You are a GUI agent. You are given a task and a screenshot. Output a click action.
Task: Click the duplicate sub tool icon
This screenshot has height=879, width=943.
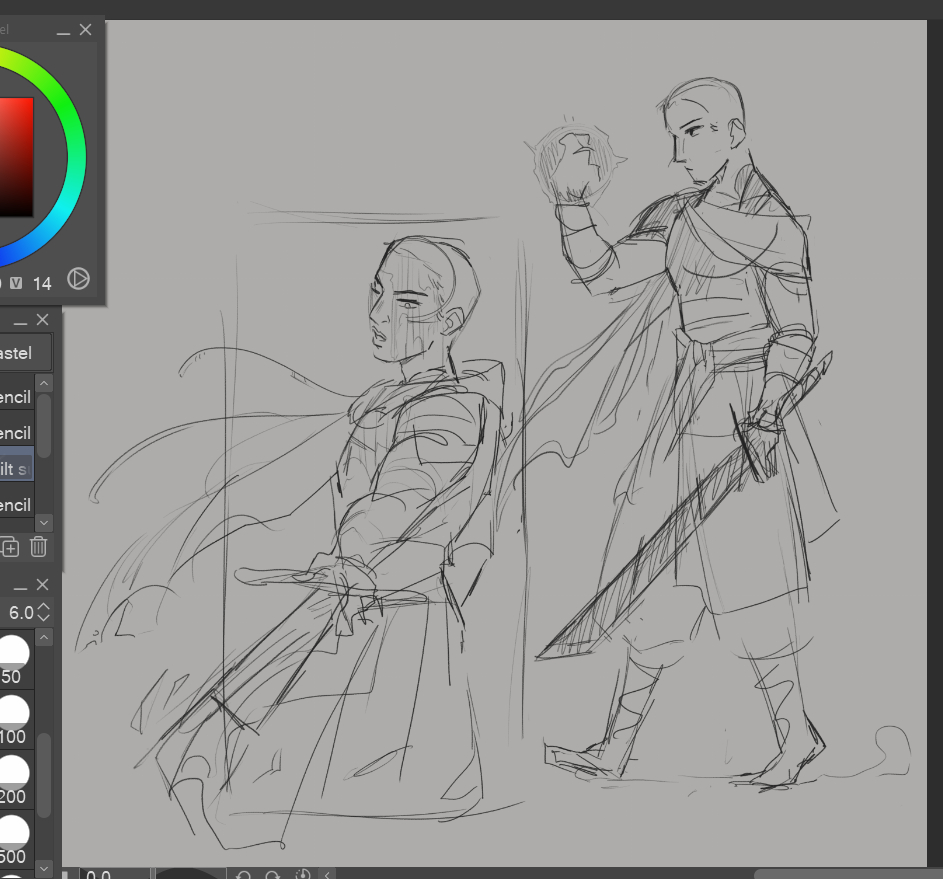pyautogui.click(x=10, y=546)
